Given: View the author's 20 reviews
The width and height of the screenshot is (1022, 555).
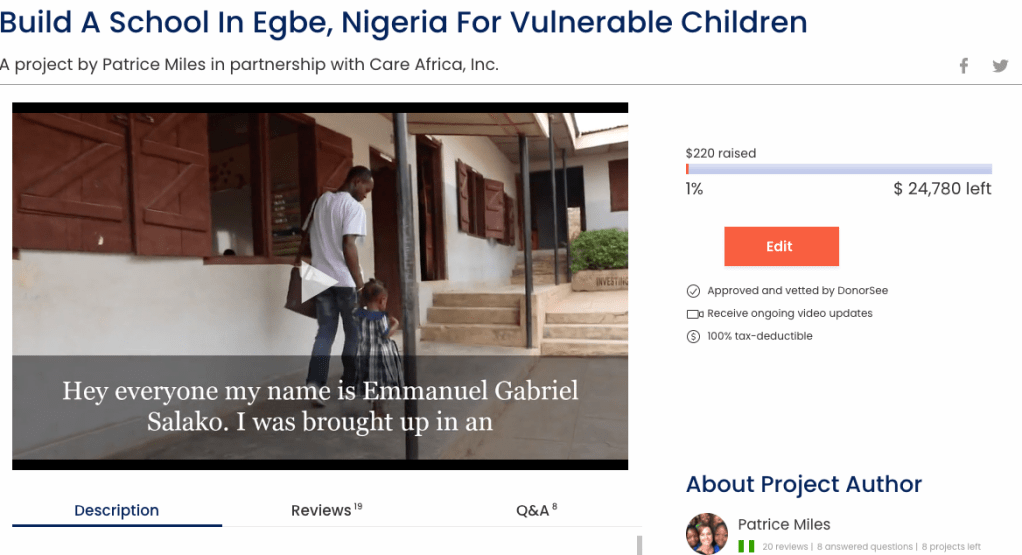Looking at the screenshot, I should coord(785,547).
